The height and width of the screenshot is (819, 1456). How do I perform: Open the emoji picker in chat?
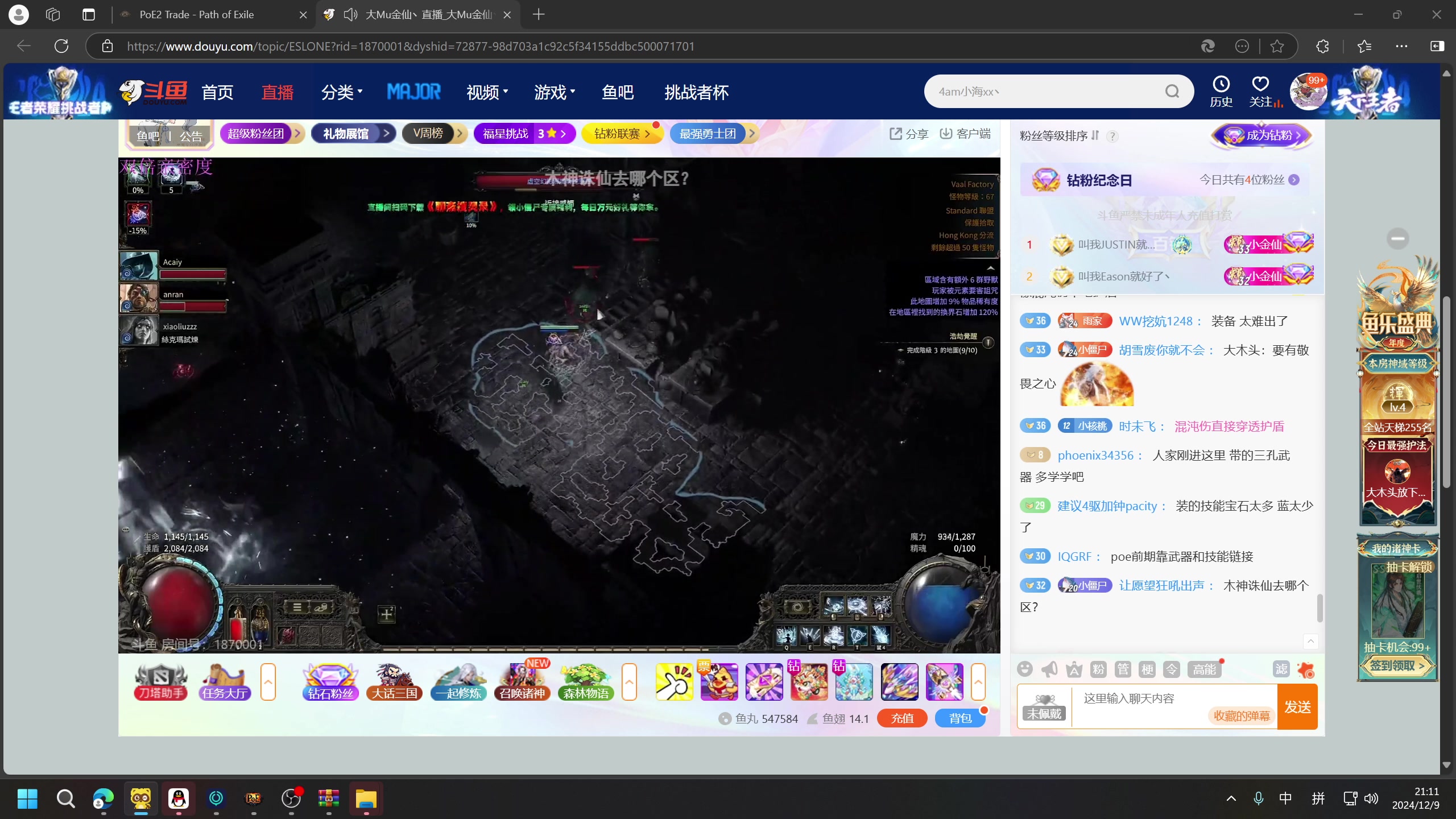click(x=1025, y=669)
